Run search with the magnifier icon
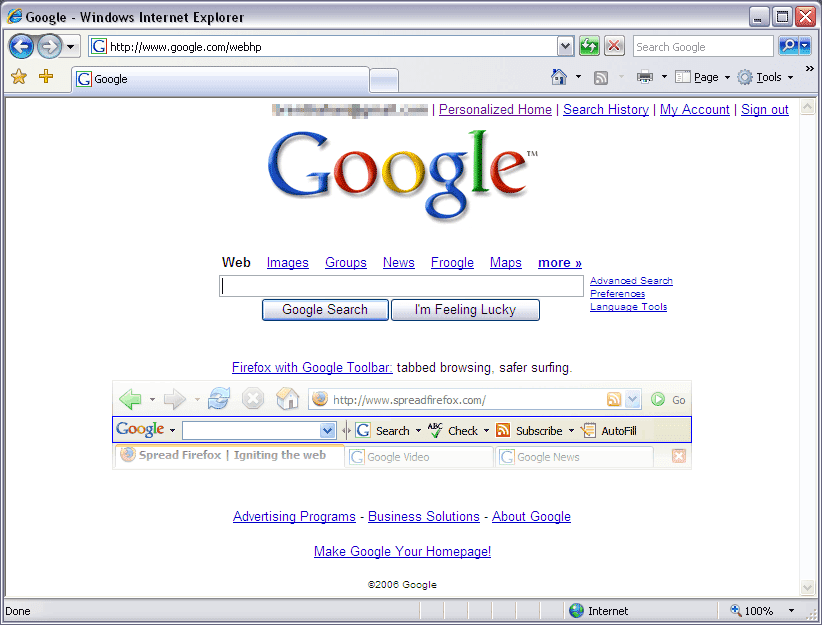Viewport: 822px width, 625px height. pyautogui.click(x=789, y=47)
